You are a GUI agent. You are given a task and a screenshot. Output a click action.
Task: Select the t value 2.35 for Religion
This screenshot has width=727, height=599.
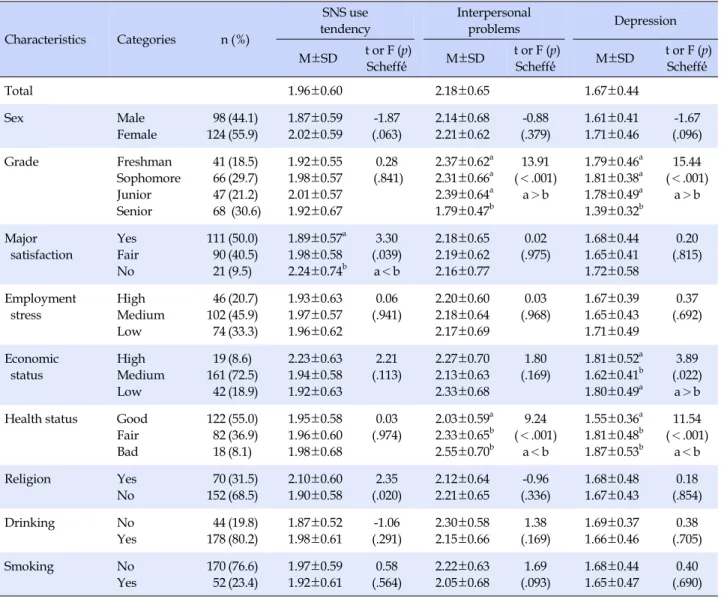pyautogui.click(x=387, y=479)
